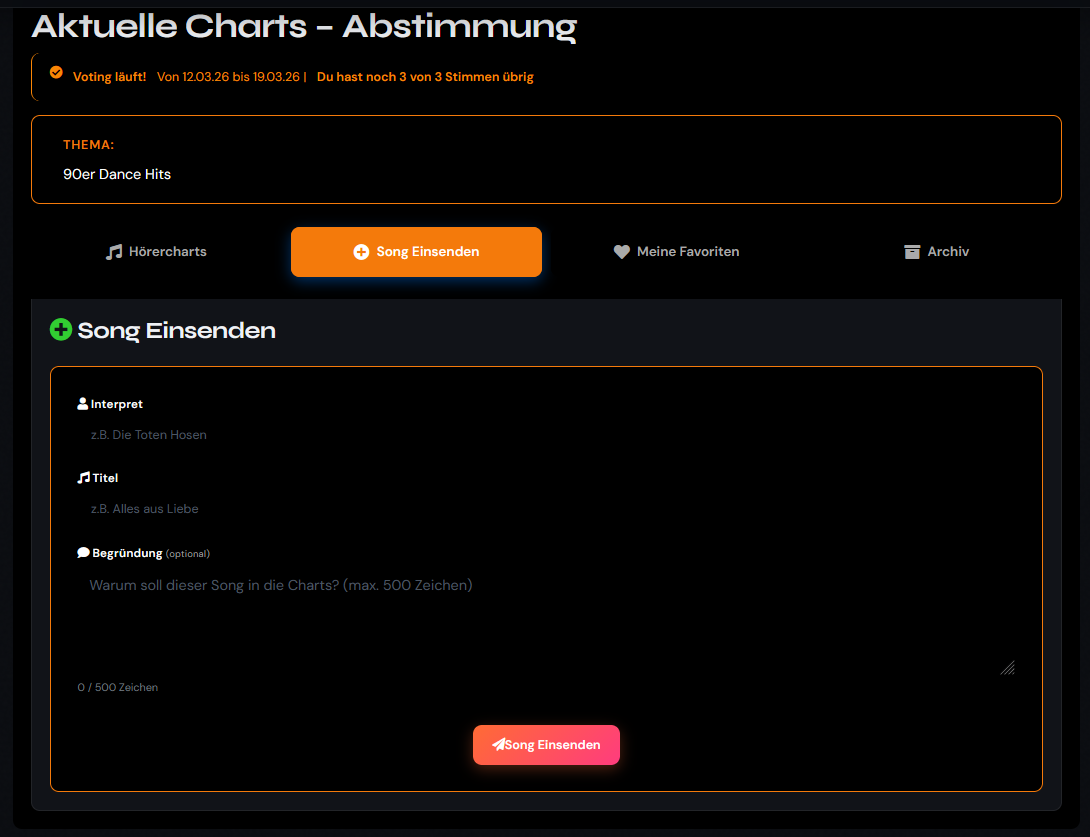Click the 90er Dance Hits theme box

pos(545,160)
